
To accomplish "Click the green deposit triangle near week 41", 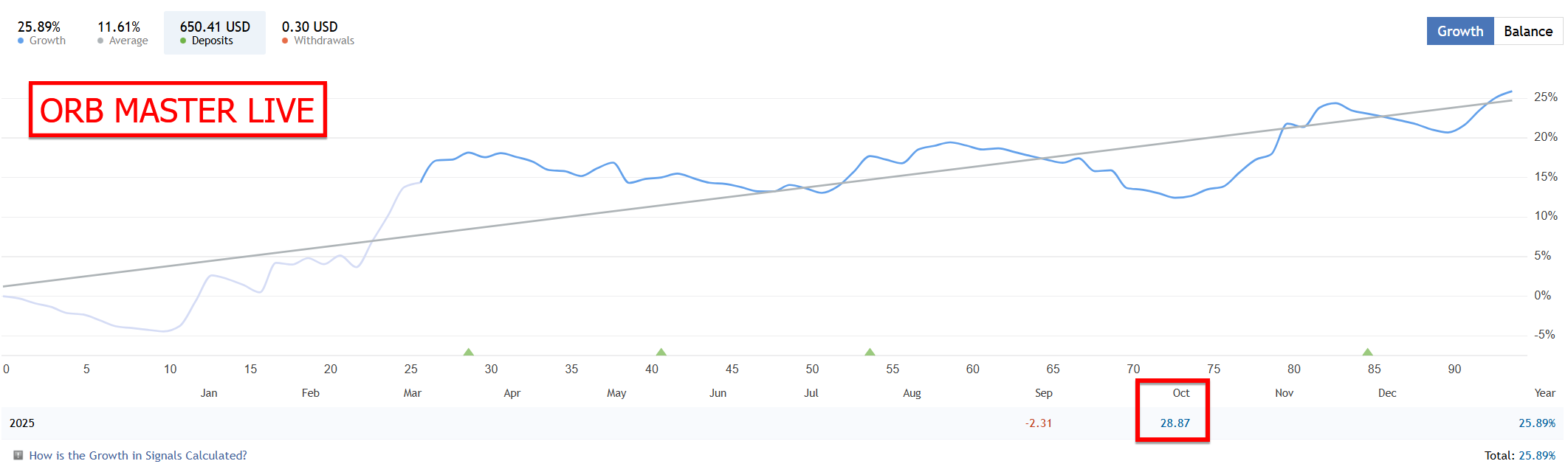I will (x=661, y=352).
